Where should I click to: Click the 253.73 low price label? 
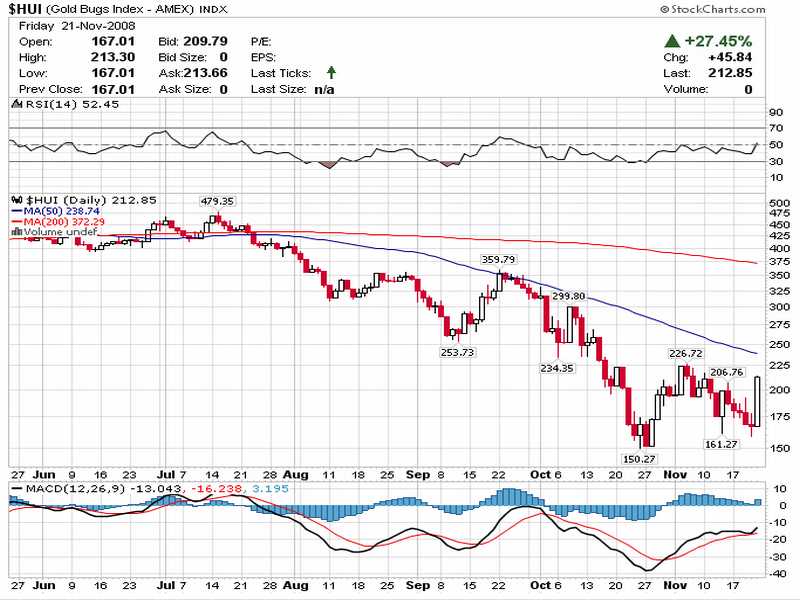pos(457,353)
